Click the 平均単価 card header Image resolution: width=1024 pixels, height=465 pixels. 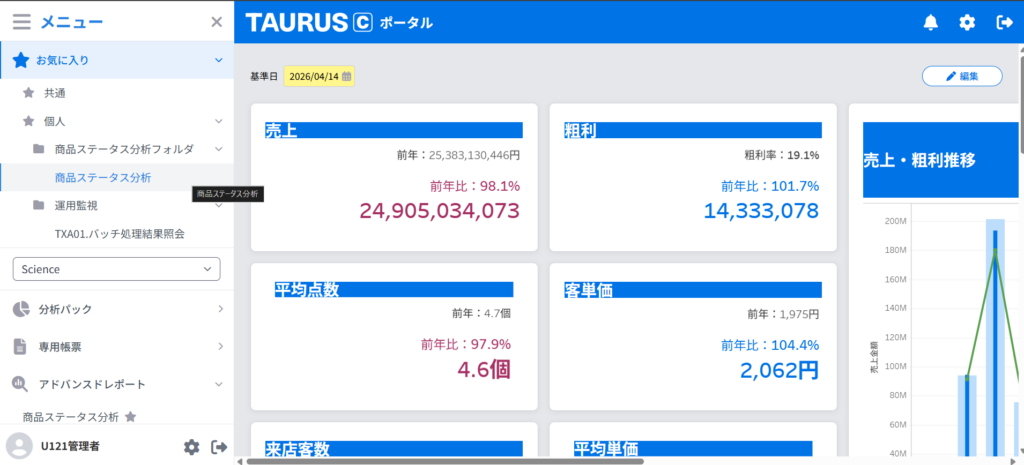coord(693,449)
